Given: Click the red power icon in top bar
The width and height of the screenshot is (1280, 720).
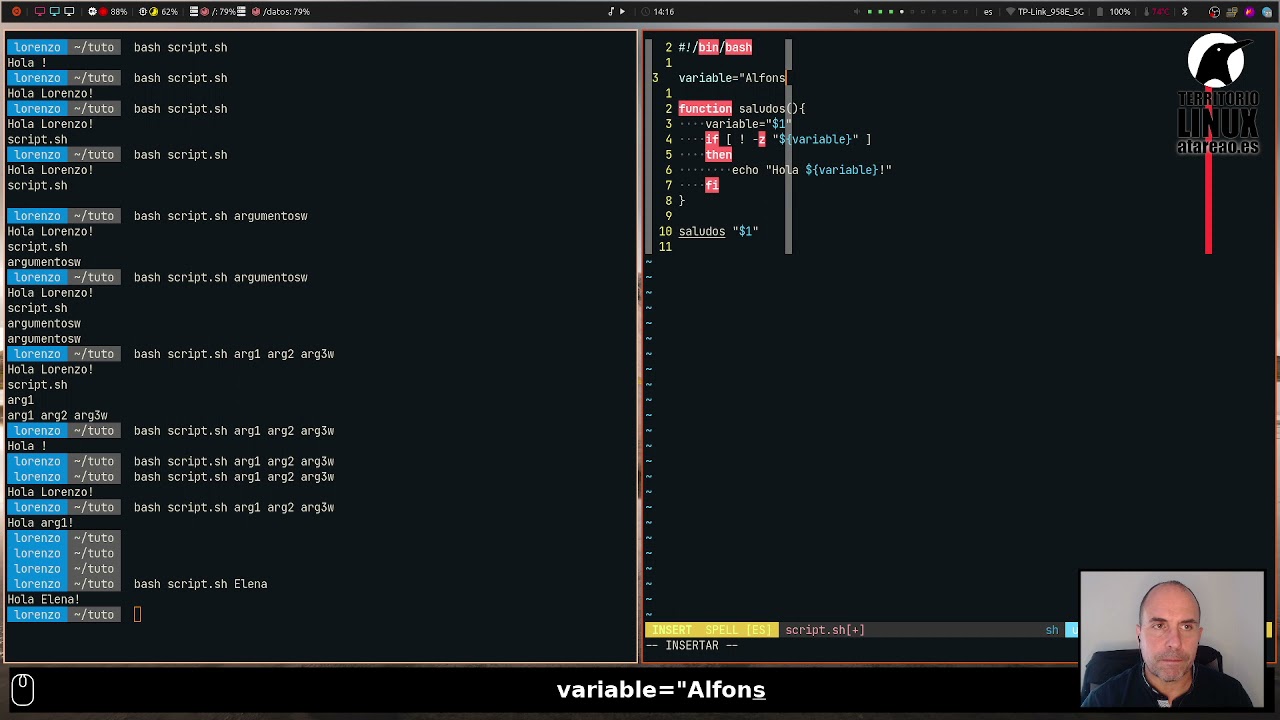Looking at the screenshot, I should [16, 12].
